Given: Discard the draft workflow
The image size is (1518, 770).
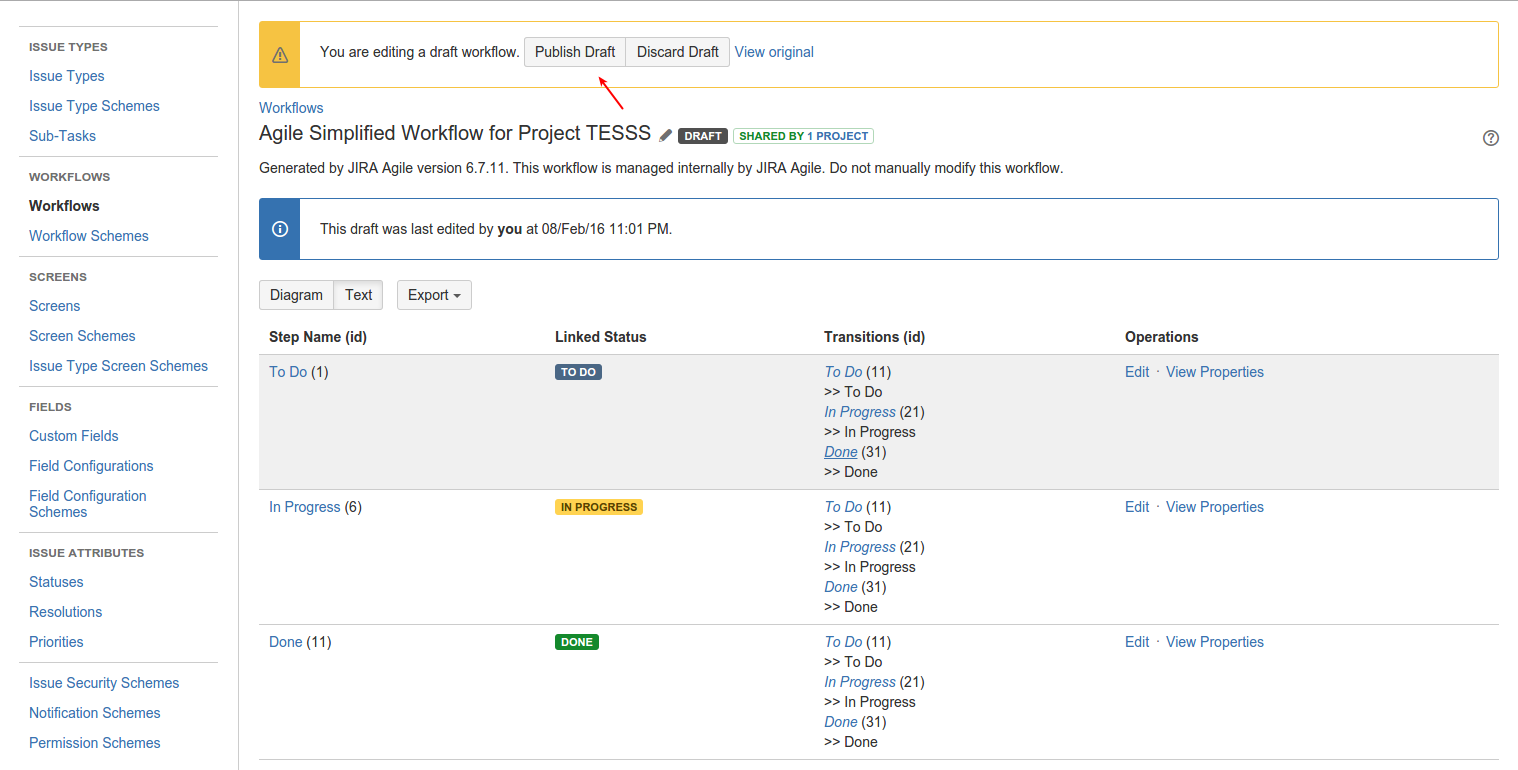Looking at the screenshot, I should pos(678,52).
